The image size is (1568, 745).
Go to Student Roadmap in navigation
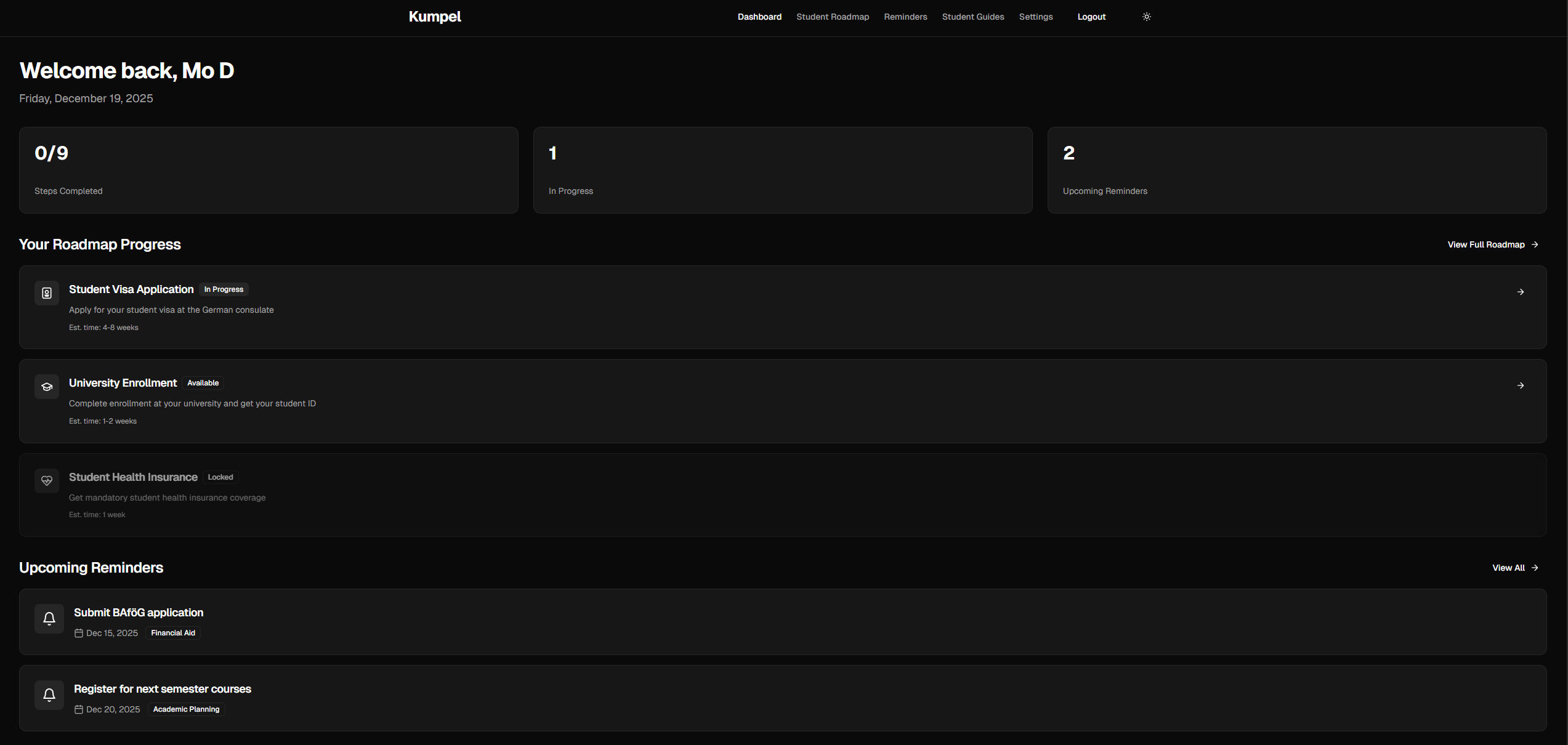pos(833,17)
